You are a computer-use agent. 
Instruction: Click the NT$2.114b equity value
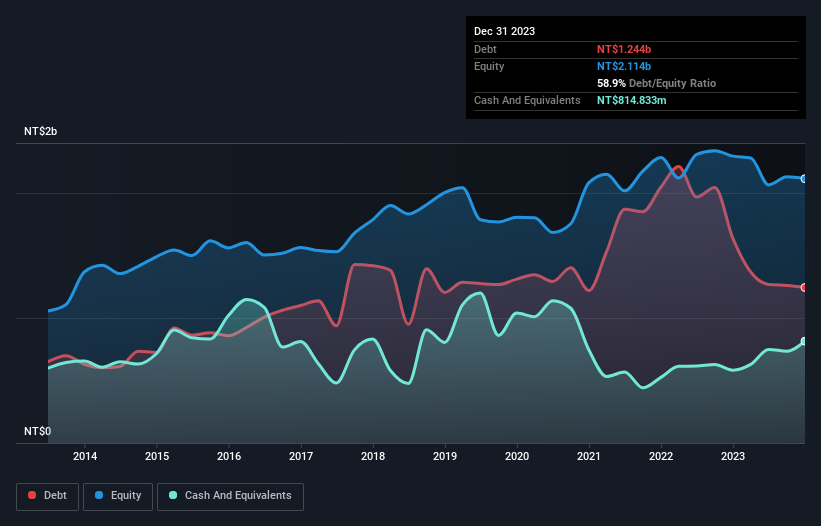coord(624,66)
